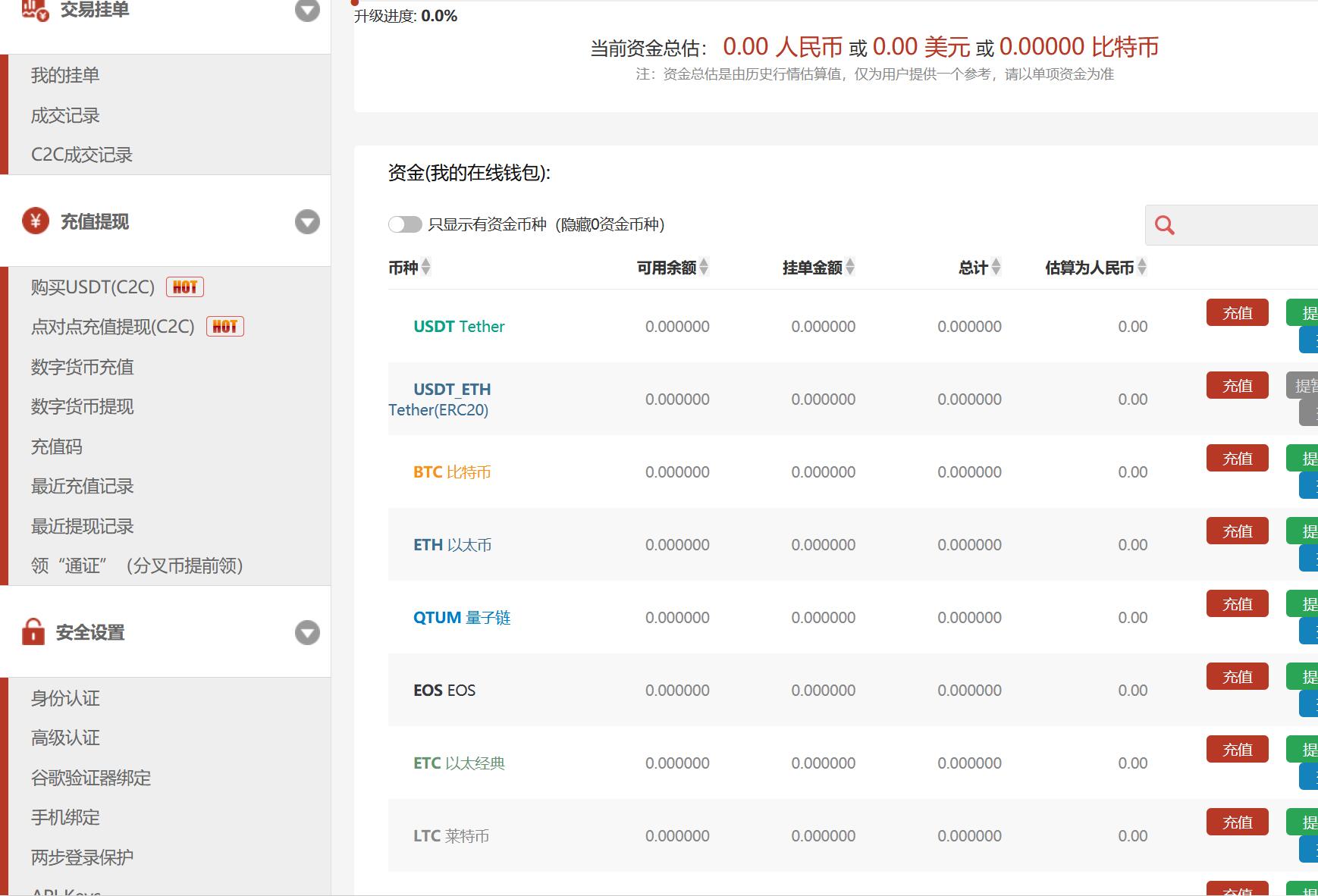Open 高级认证 menu item
This screenshot has width=1318, height=896.
point(65,738)
